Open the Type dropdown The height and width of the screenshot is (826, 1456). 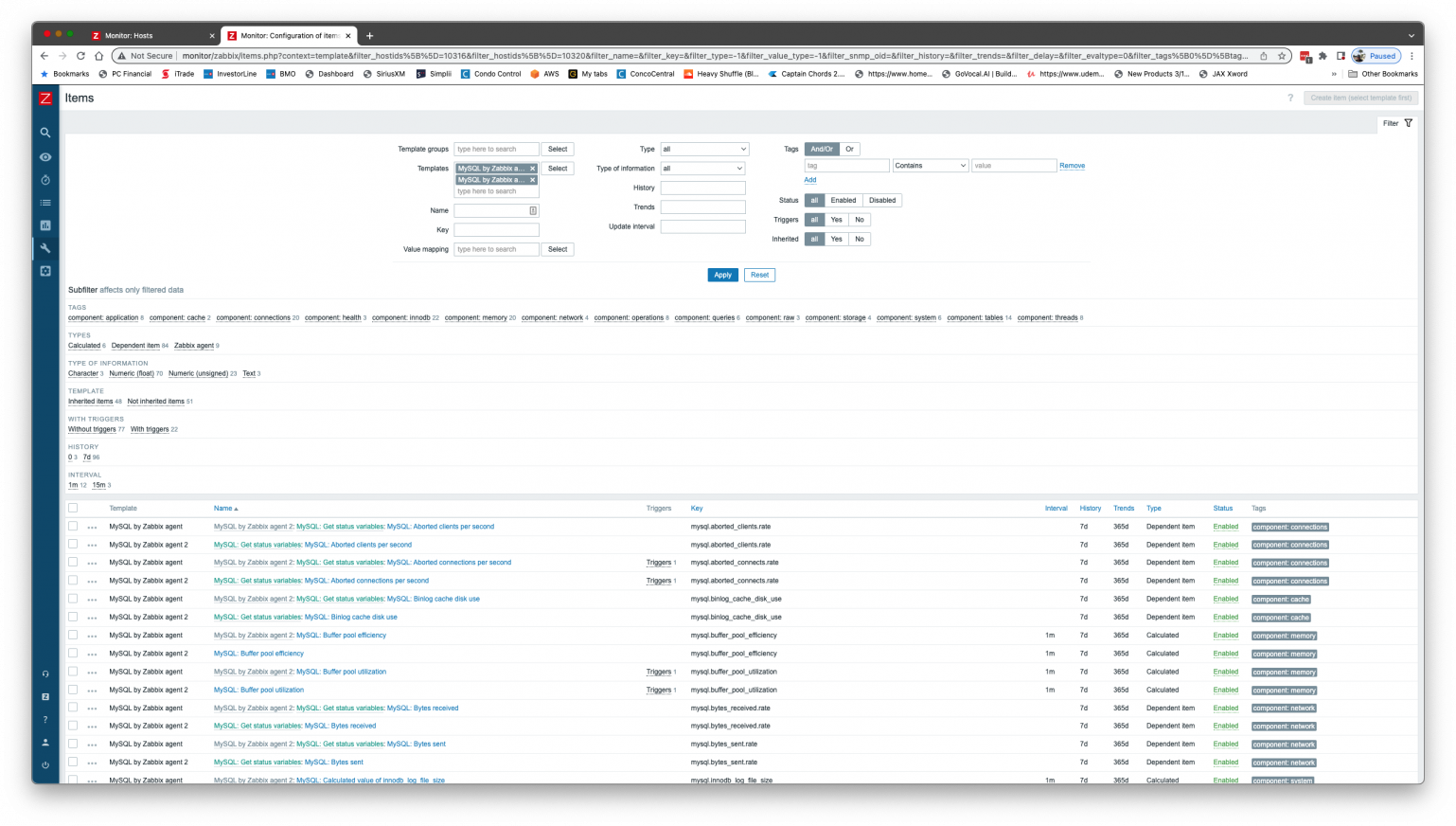[704, 149]
